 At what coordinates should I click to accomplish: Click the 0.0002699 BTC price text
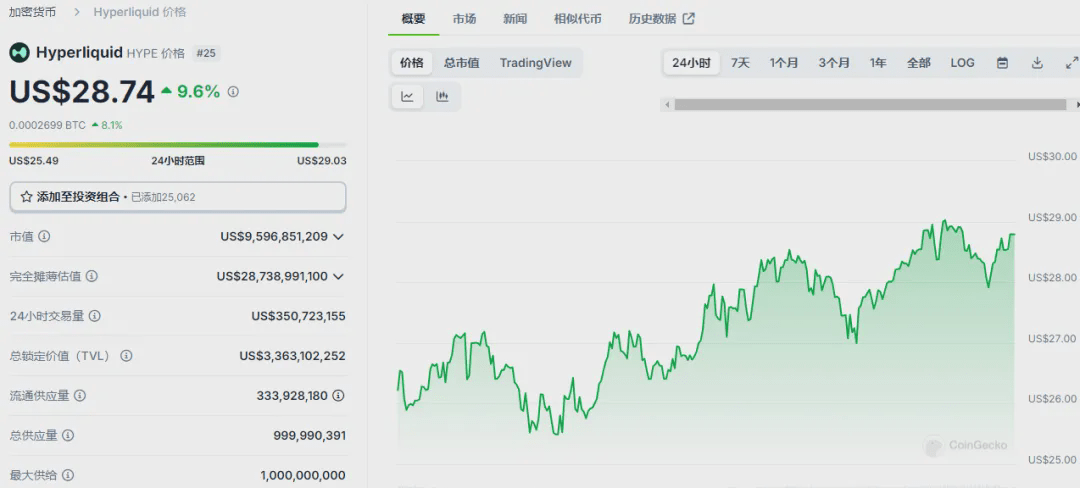pos(48,125)
